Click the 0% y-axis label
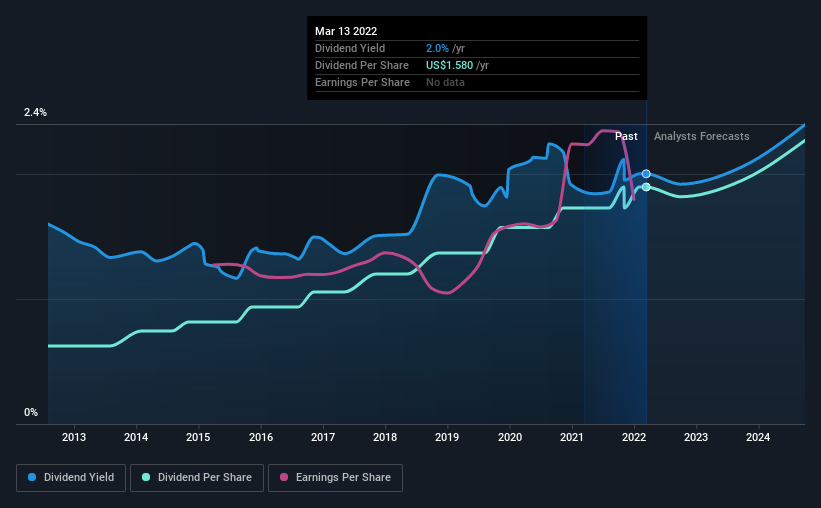The height and width of the screenshot is (508, 821). (31, 413)
